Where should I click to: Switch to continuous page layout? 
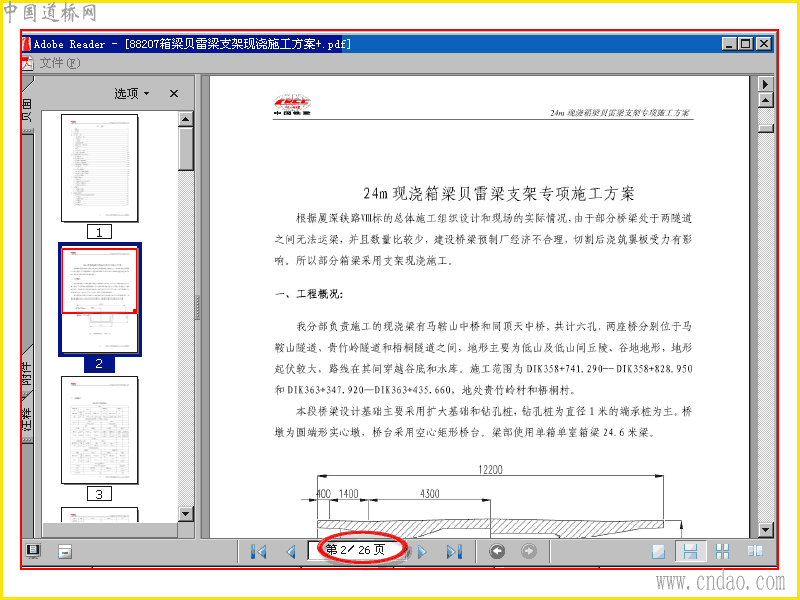pos(690,552)
